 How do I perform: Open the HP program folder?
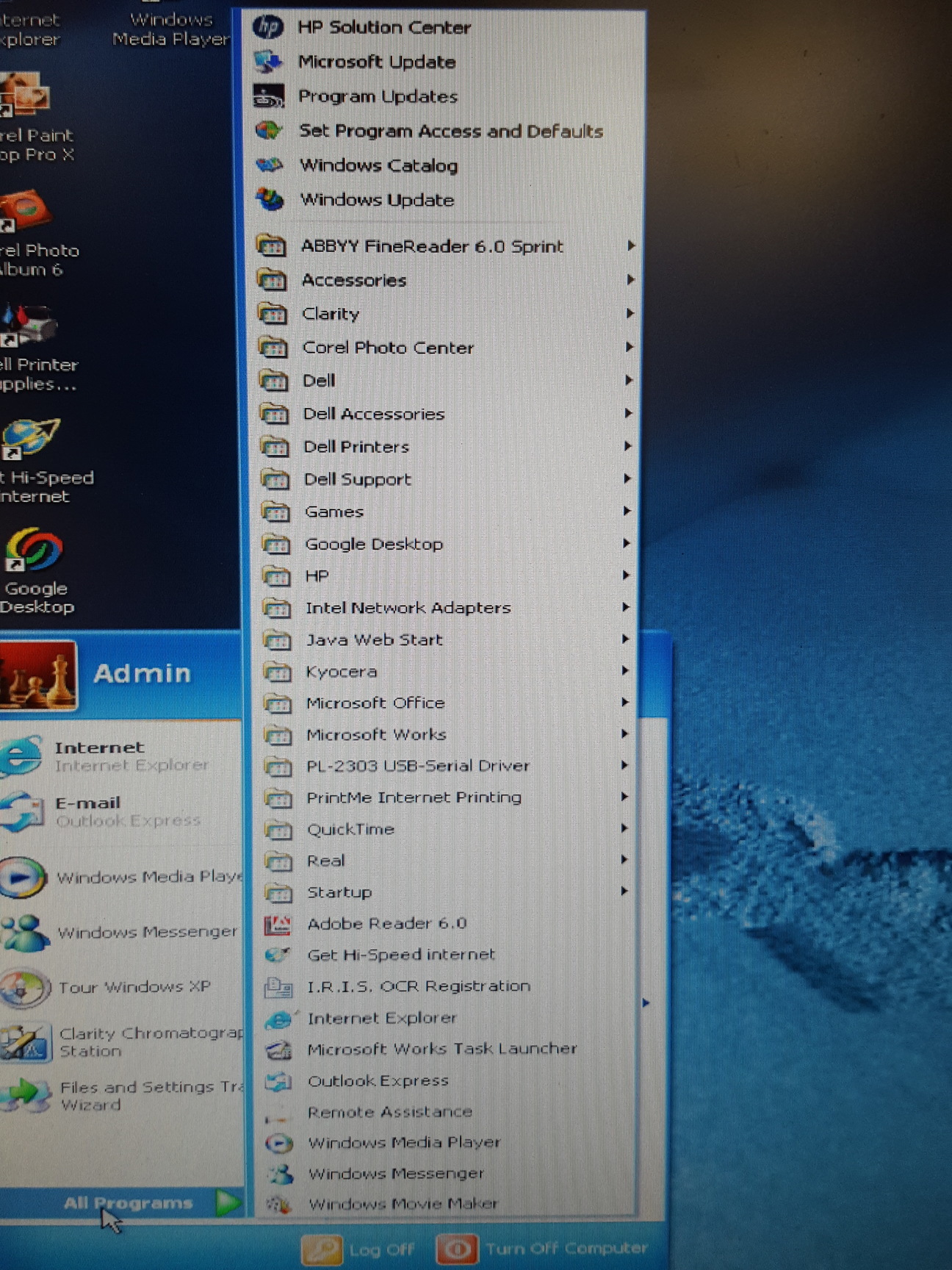click(447, 575)
